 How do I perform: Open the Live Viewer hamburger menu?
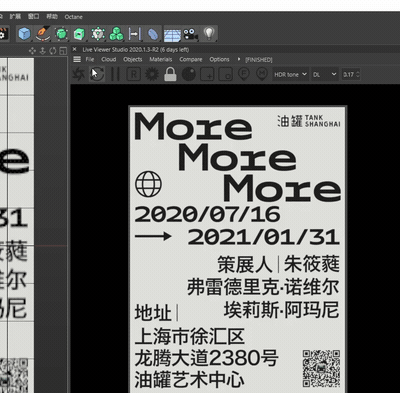point(77,59)
